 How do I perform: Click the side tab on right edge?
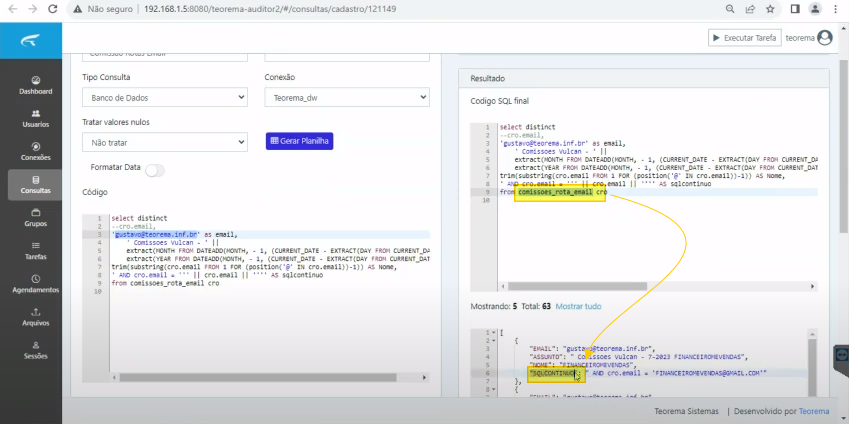pyautogui.click(x=841, y=355)
